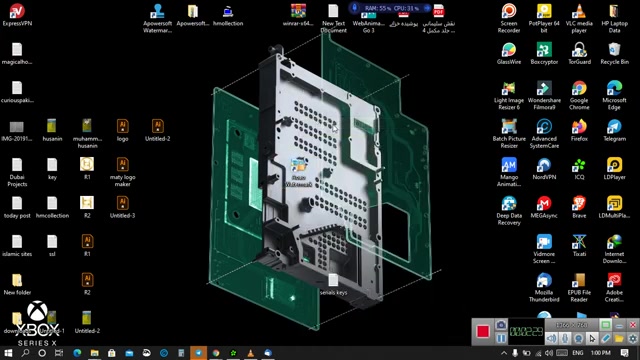Open the Windows Start menu

click(x=8, y=353)
